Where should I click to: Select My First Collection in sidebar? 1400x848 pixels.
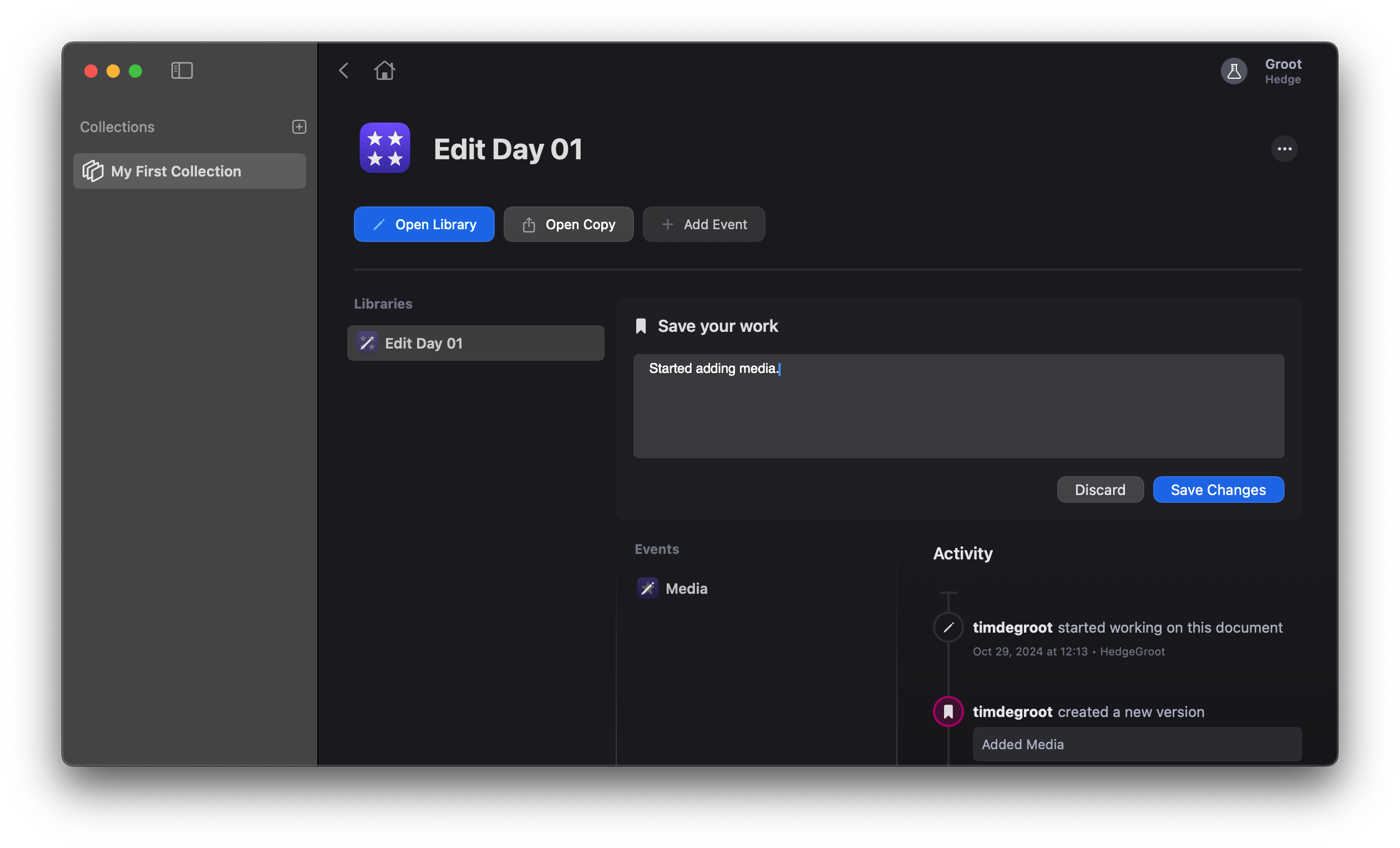(189, 171)
